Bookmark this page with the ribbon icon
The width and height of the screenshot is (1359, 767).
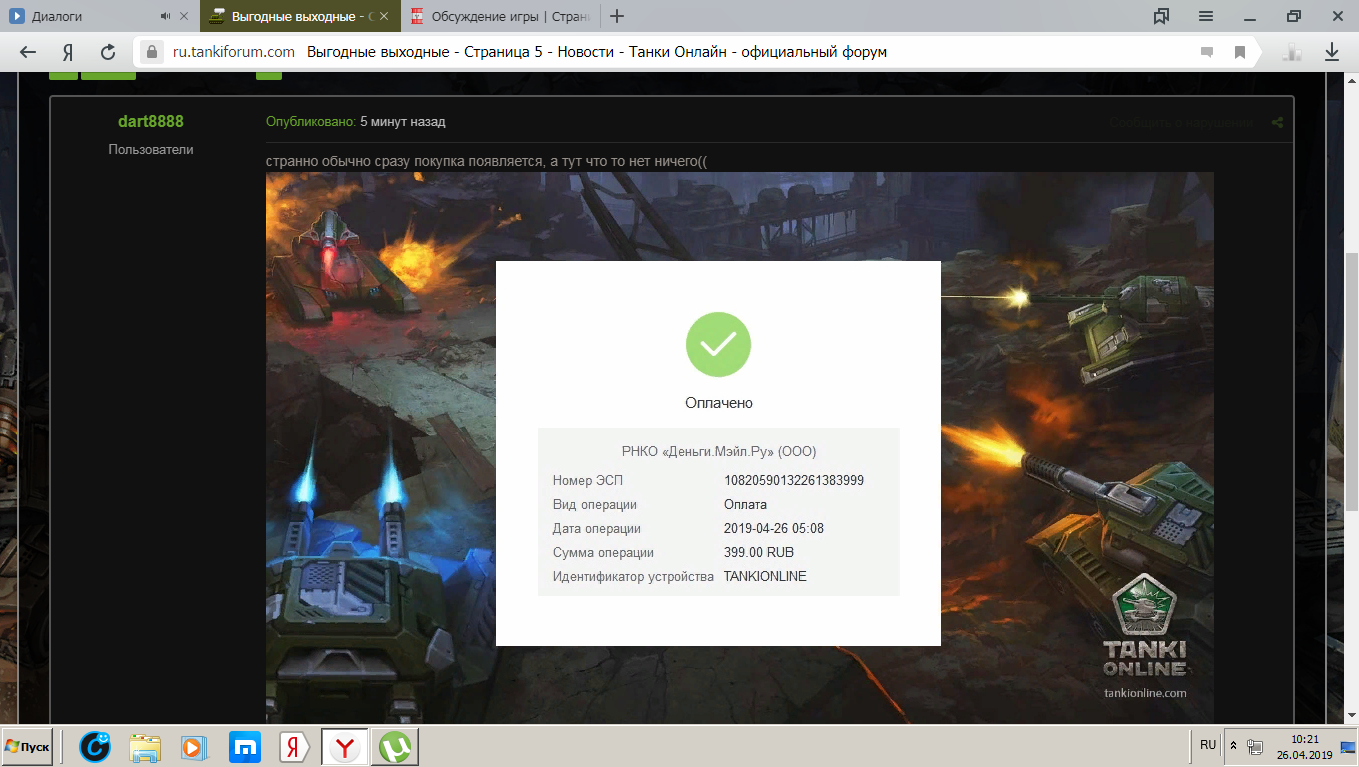[x=1240, y=52]
